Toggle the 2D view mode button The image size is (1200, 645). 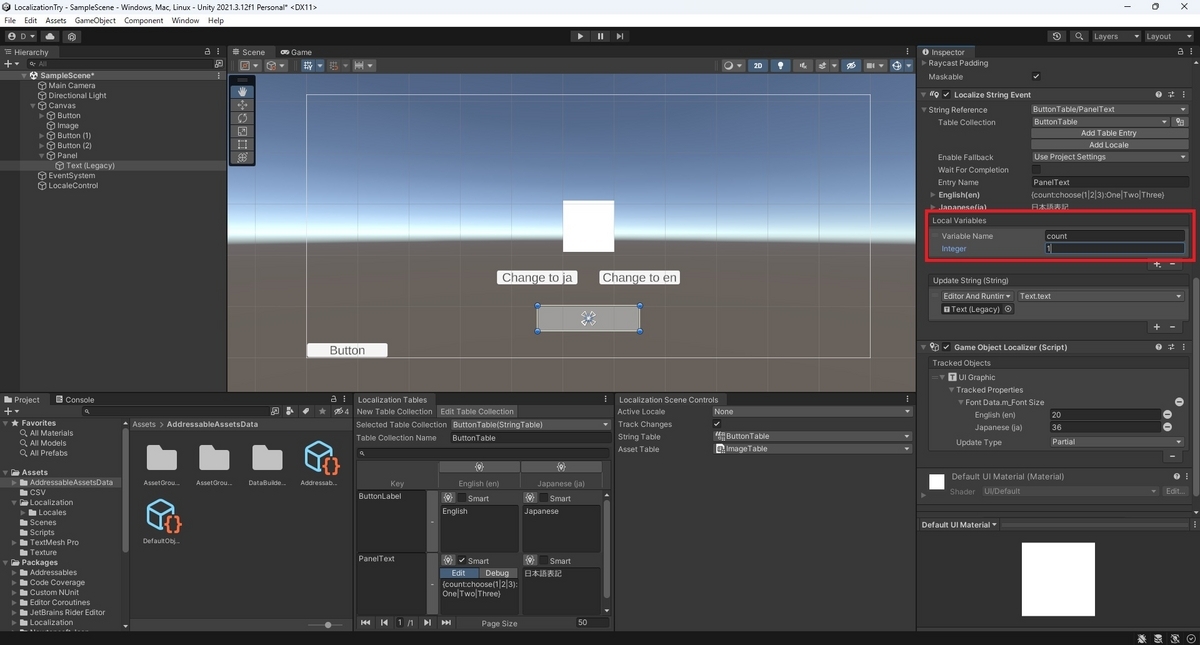click(x=758, y=66)
